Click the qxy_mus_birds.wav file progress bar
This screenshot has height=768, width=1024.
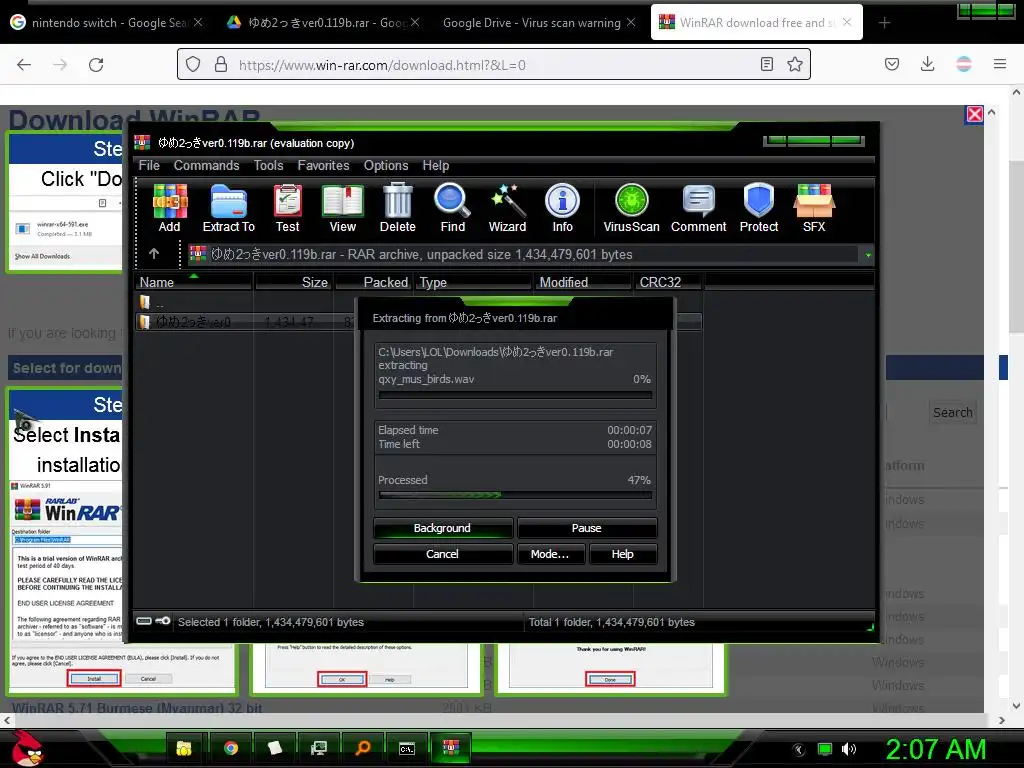pos(515,395)
